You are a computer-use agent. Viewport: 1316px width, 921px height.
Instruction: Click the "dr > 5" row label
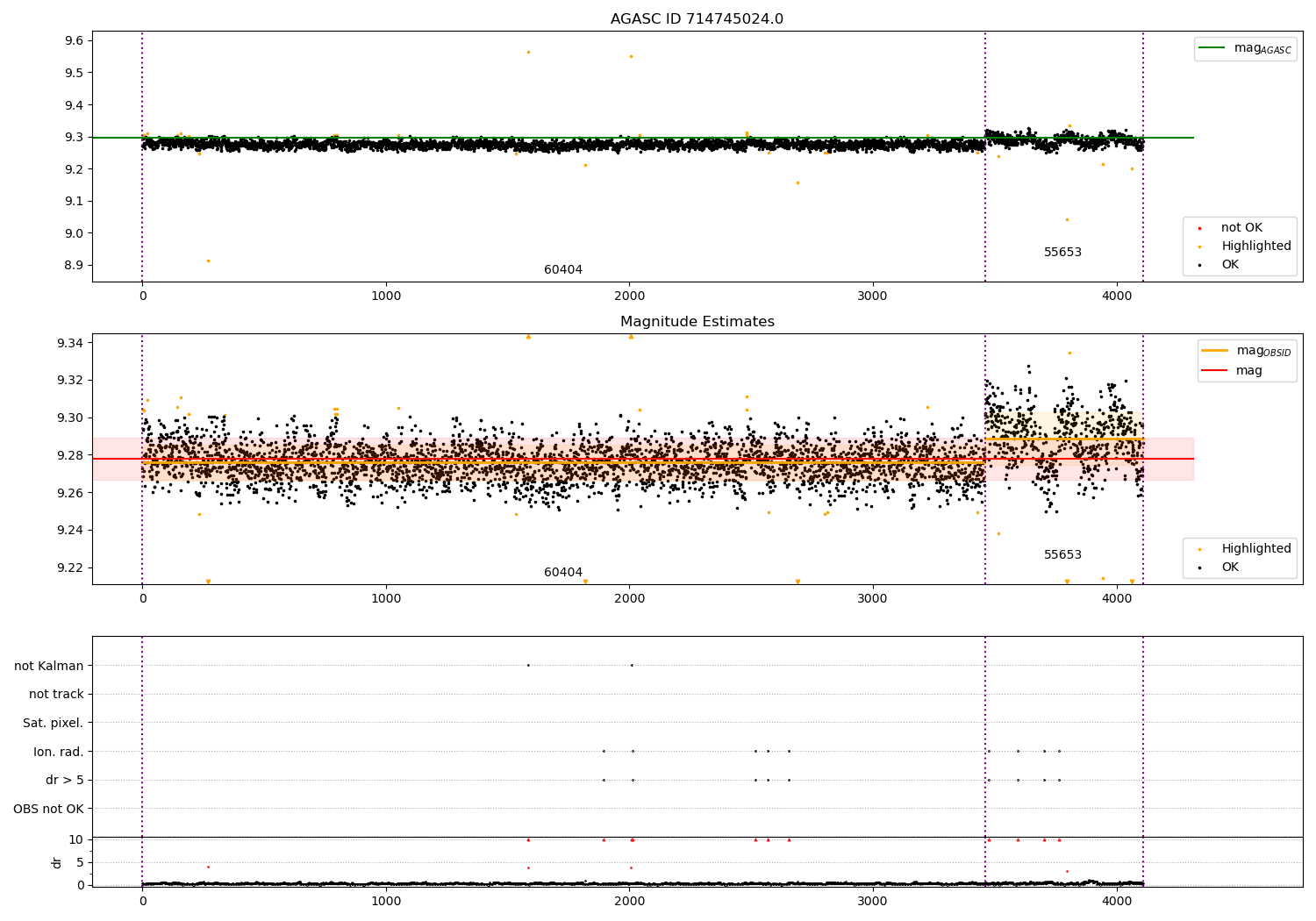click(65, 781)
